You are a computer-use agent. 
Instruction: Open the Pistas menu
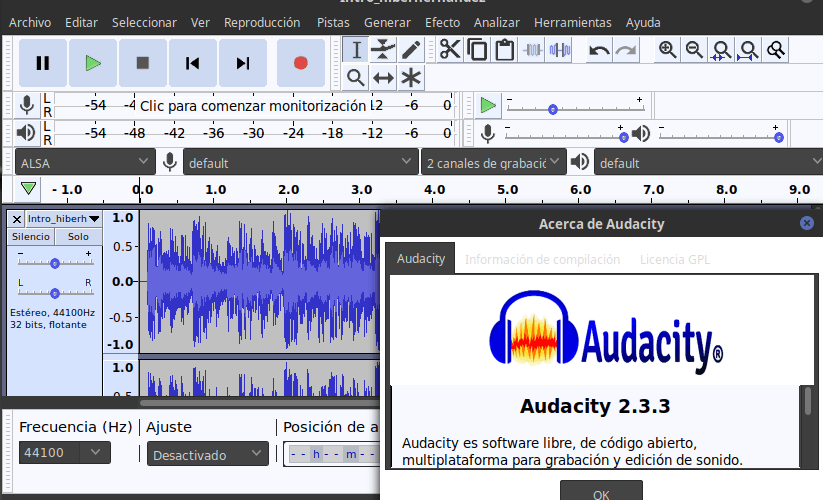pos(333,23)
